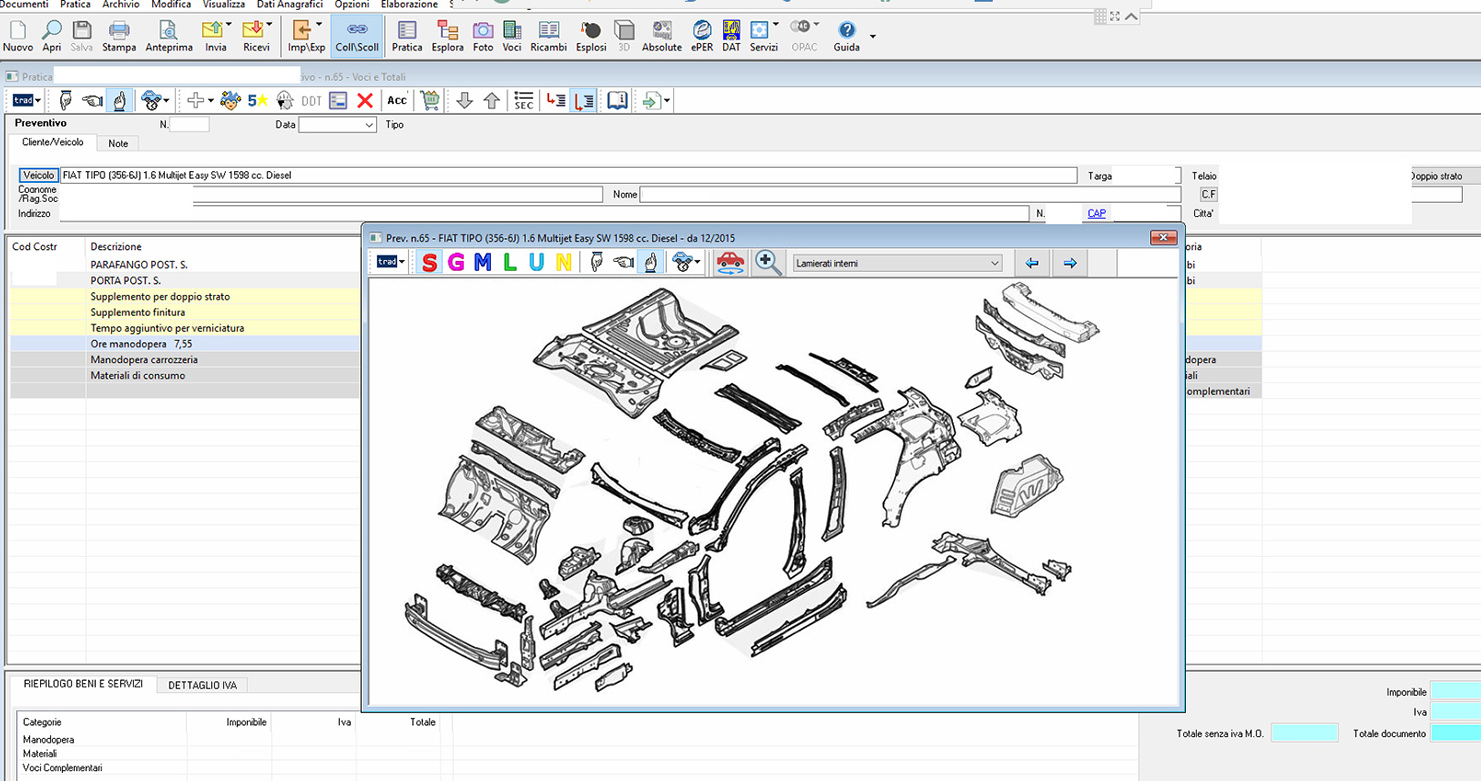Open the Lamierati interni dropdown
This screenshot has width=1481, height=781.
click(x=897, y=263)
